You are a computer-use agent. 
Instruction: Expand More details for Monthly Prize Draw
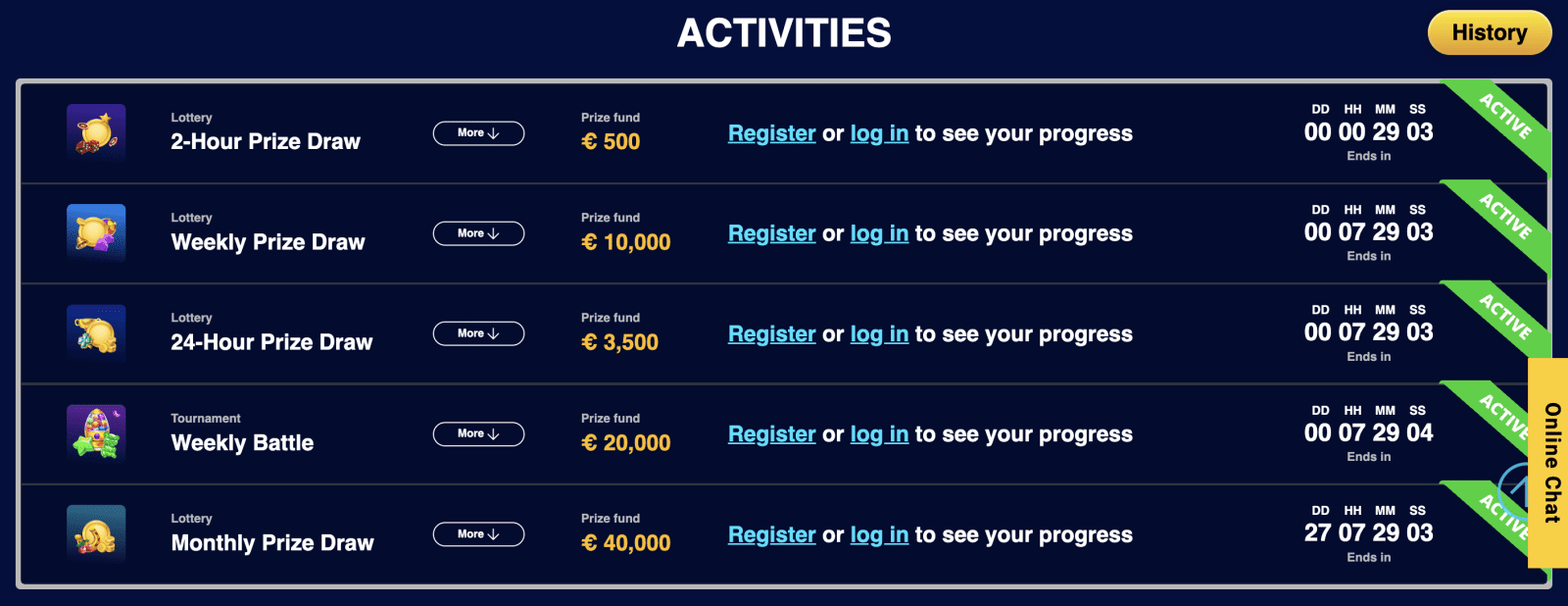pyautogui.click(x=478, y=534)
